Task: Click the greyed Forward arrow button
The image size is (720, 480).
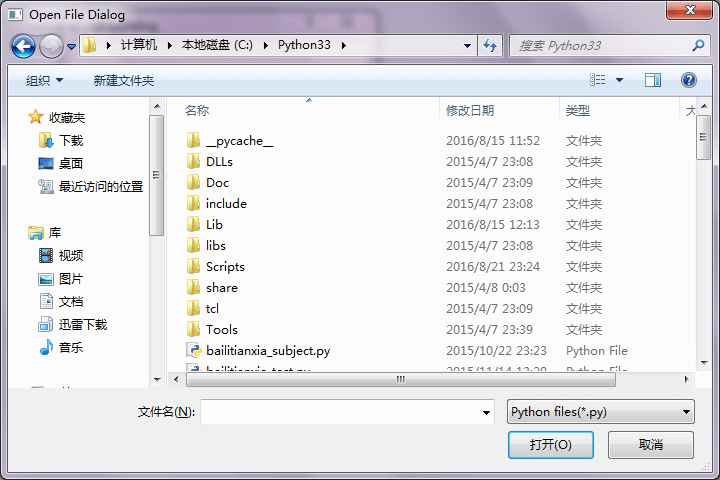Action: click(51, 46)
